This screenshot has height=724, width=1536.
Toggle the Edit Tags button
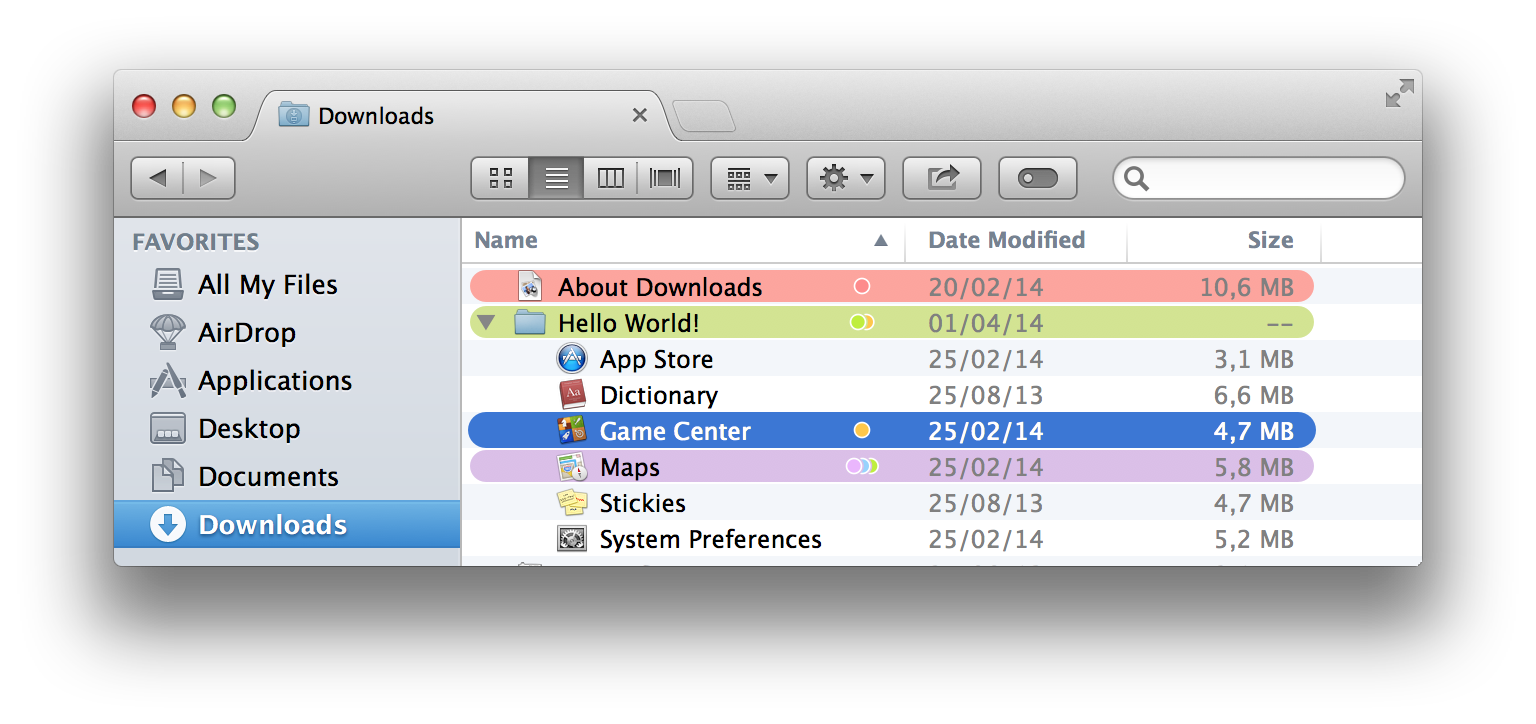pyautogui.click(x=1037, y=179)
